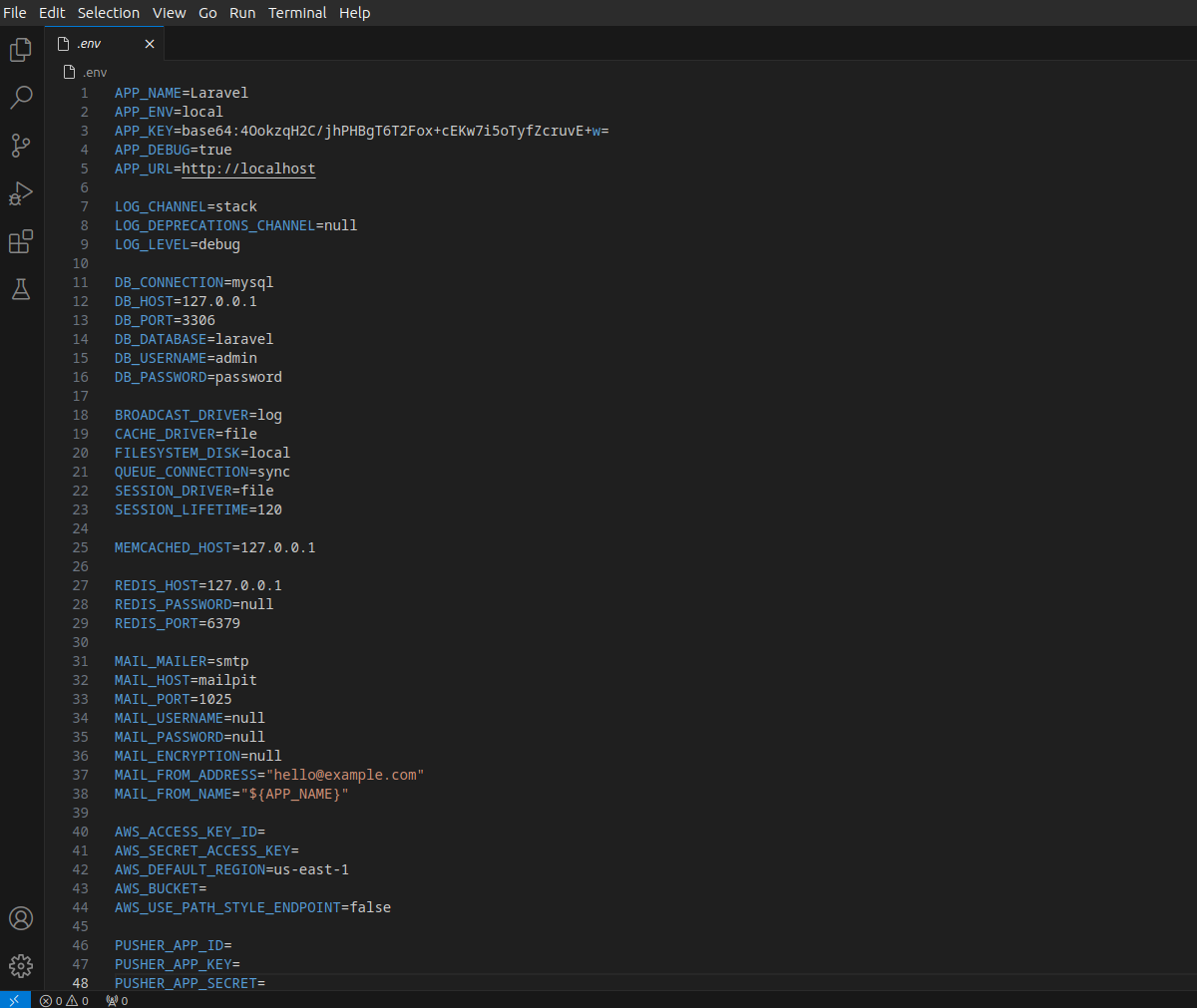Close the .env tab
Viewport: 1197px width, 1008px height.
click(x=150, y=43)
